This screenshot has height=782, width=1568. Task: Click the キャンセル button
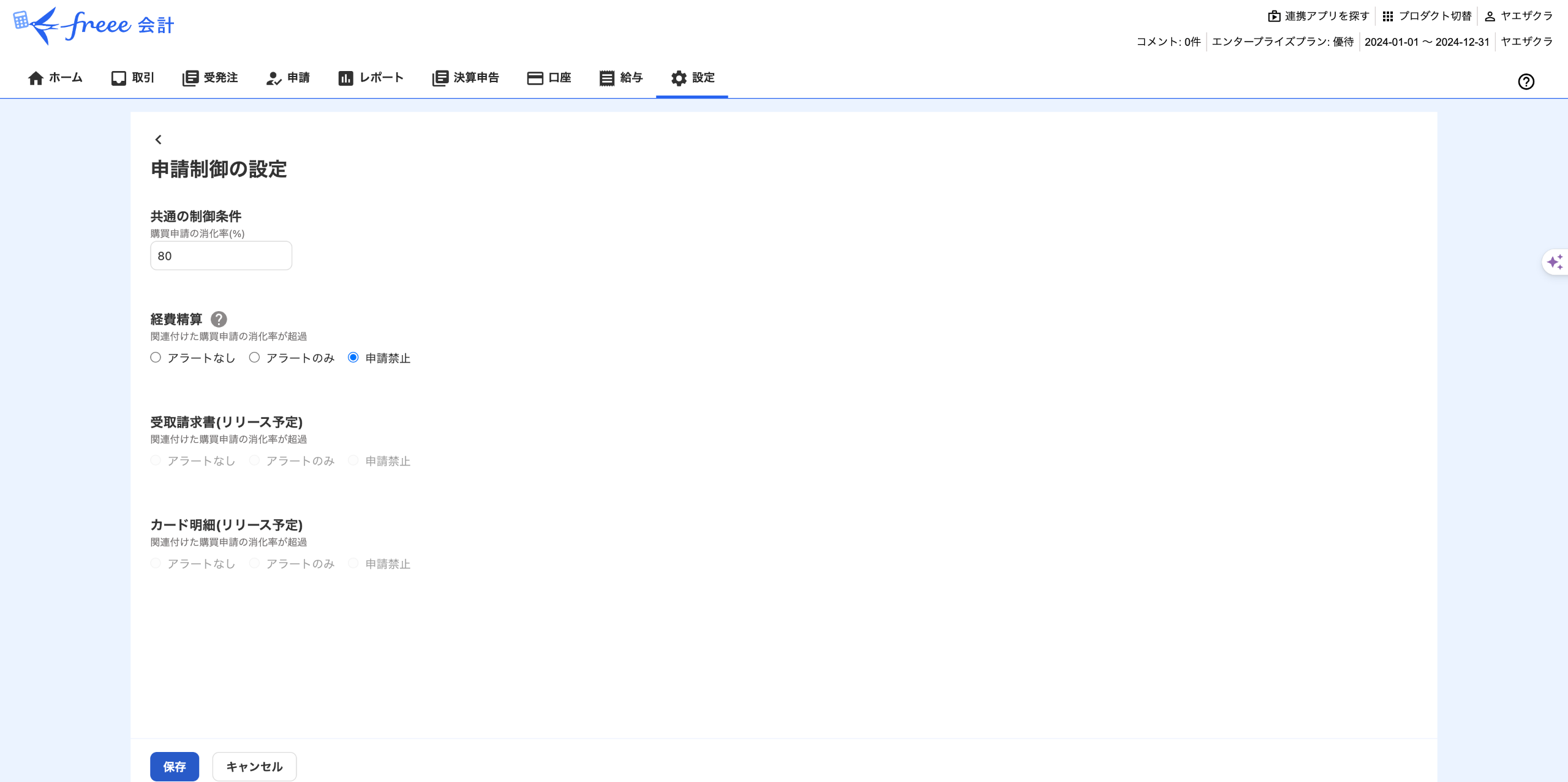(x=254, y=766)
